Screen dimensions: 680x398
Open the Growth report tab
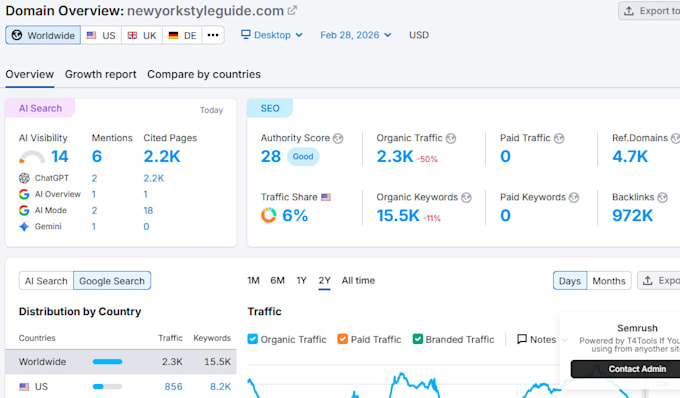(x=101, y=75)
